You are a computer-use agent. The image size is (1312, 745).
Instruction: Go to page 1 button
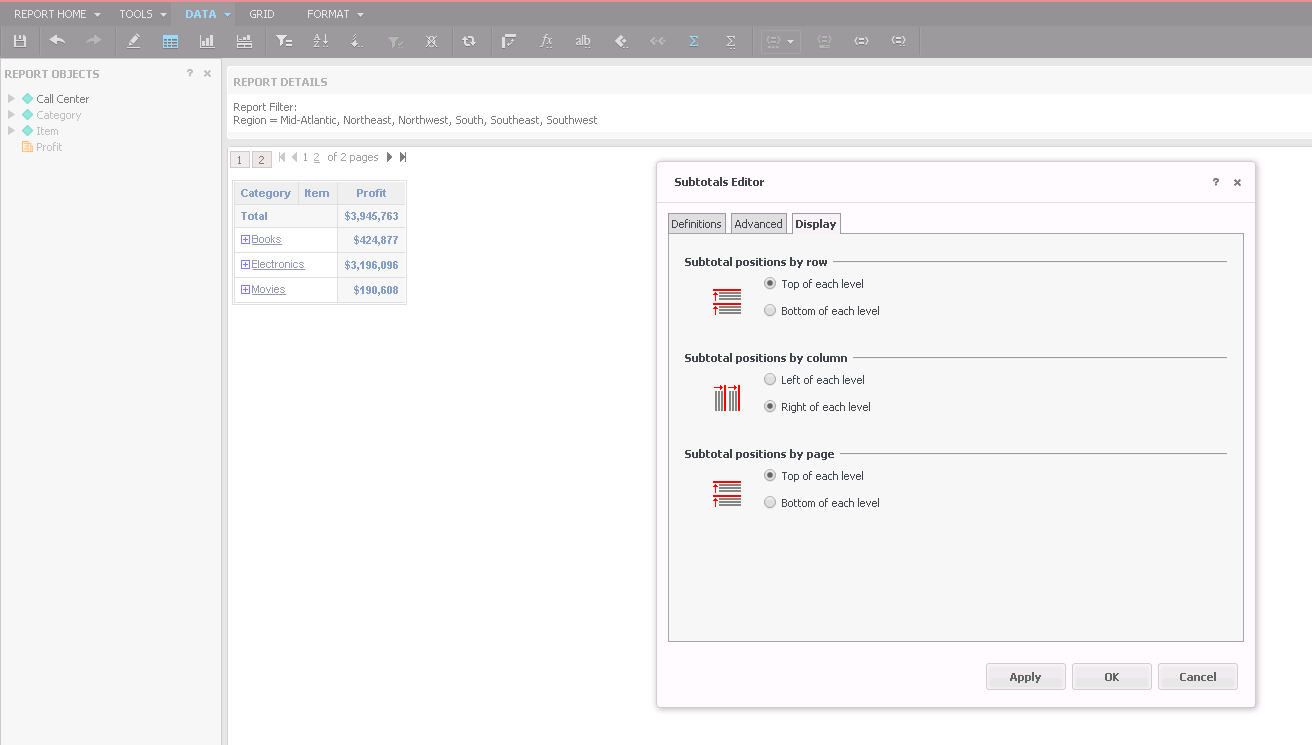tap(239, 160)
